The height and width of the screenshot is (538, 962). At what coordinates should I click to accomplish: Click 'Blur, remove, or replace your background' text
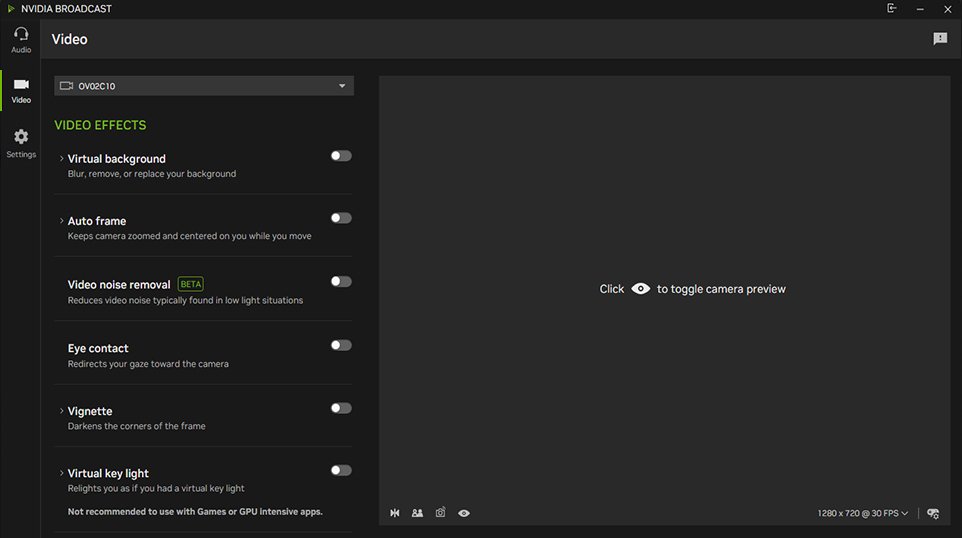(152, 174)
